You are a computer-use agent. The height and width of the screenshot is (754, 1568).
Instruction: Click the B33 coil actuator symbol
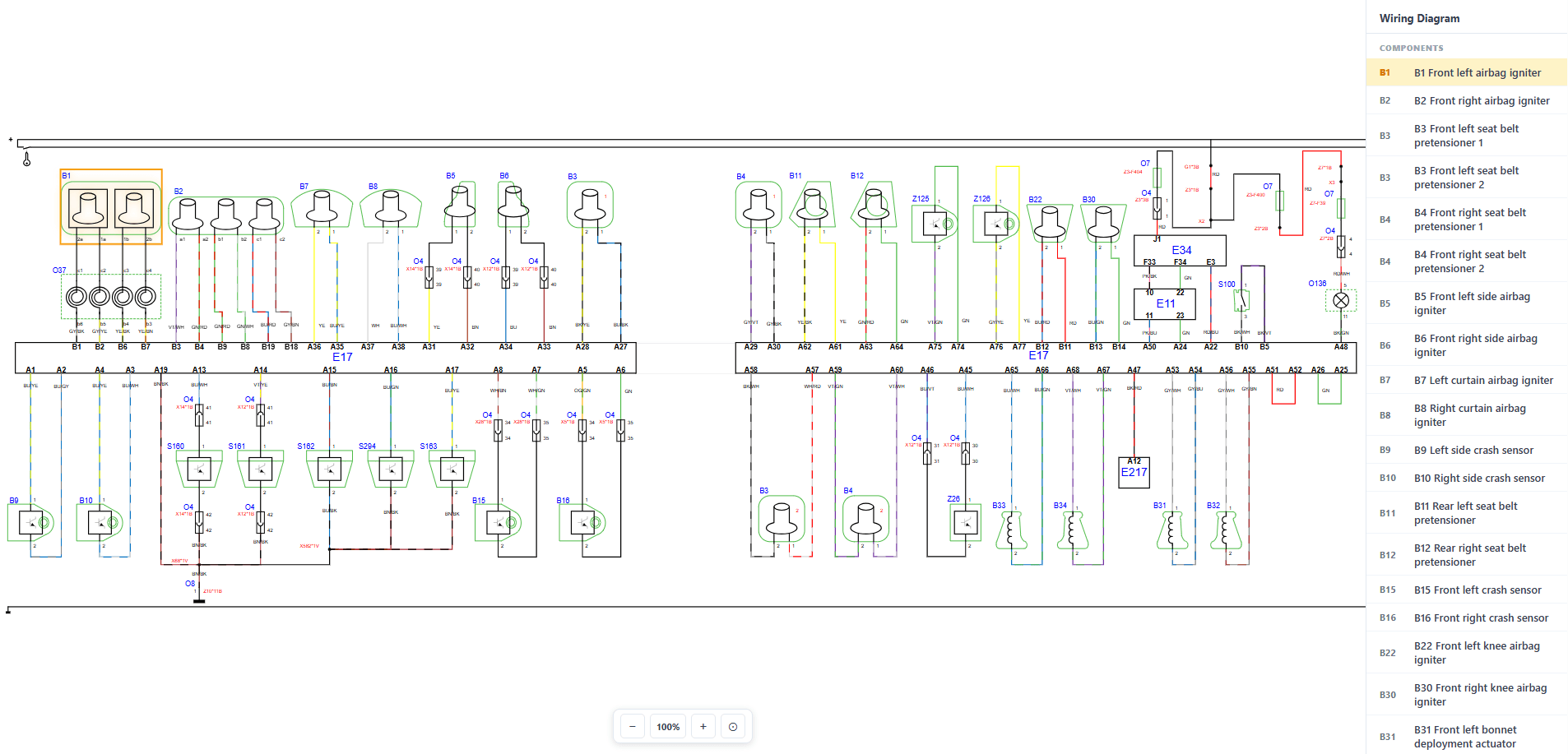1012,530
